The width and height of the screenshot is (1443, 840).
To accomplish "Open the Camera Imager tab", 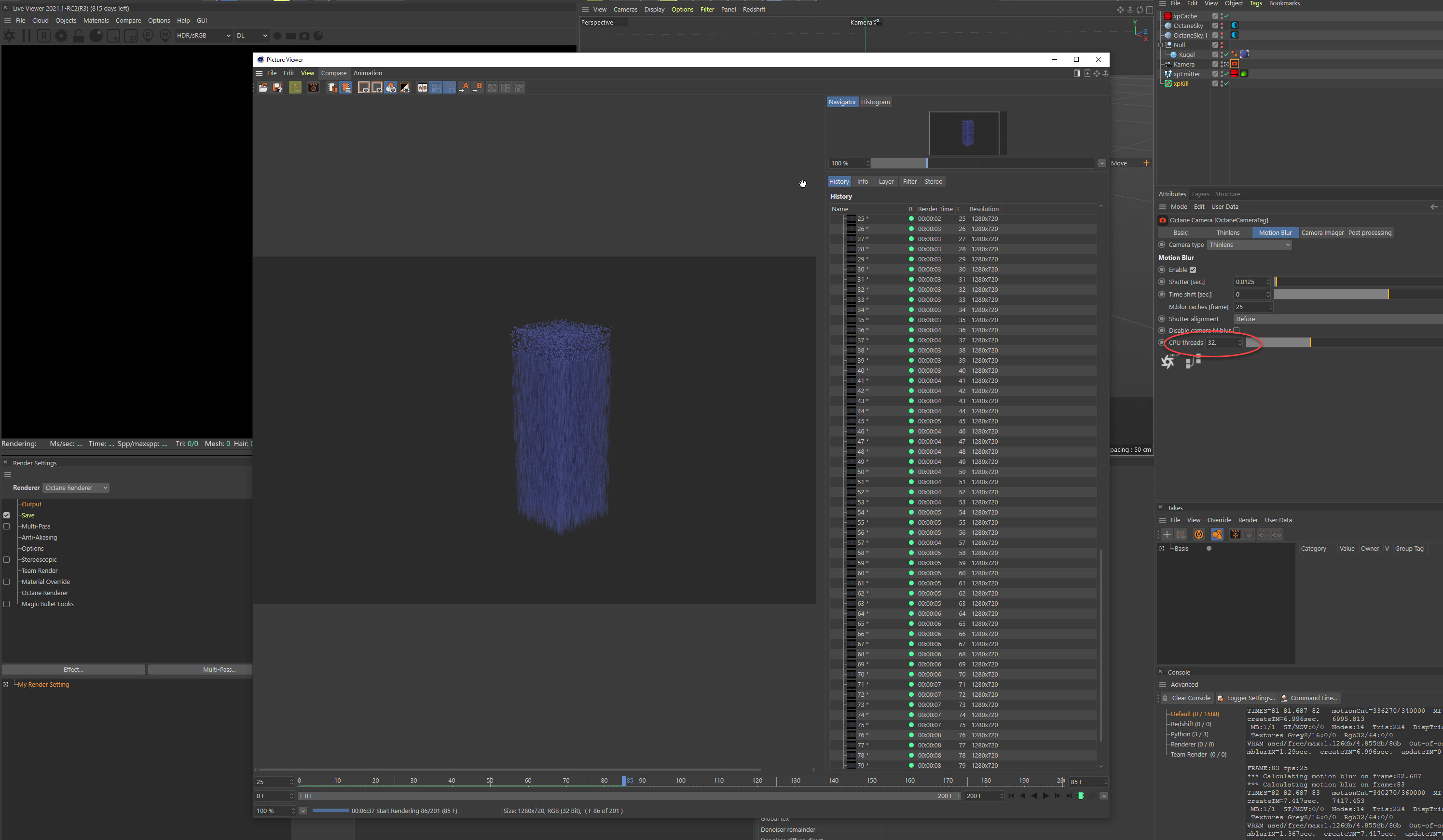I will click(1321, 232).
